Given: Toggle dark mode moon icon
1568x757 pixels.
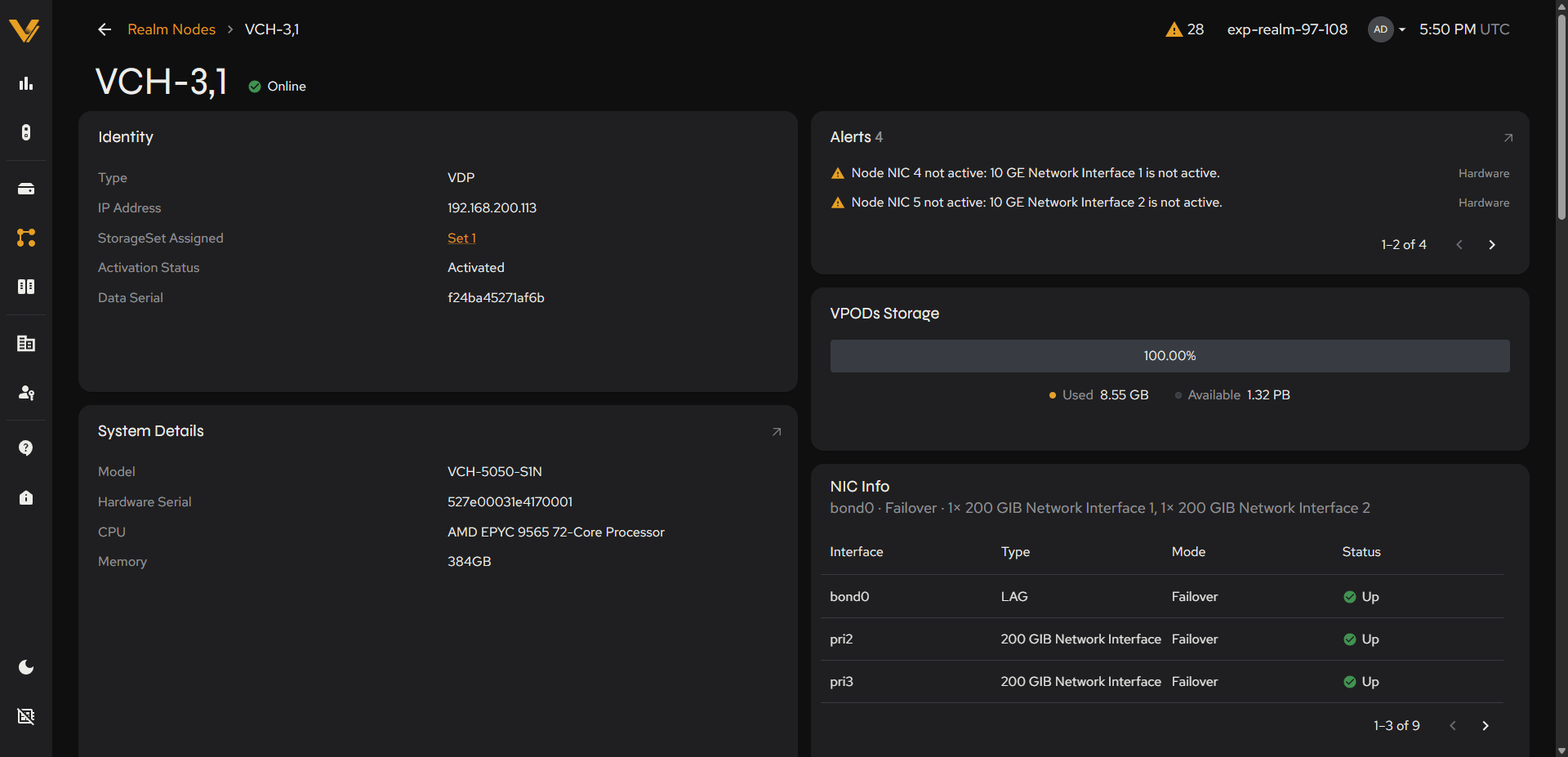Looking at the screenshot, I should point(26,667).
